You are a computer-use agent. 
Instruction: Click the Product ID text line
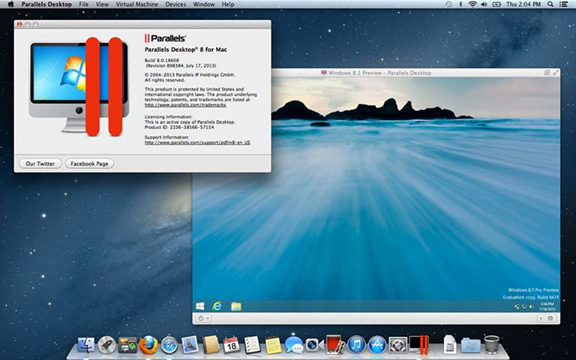tap(179, 127)
